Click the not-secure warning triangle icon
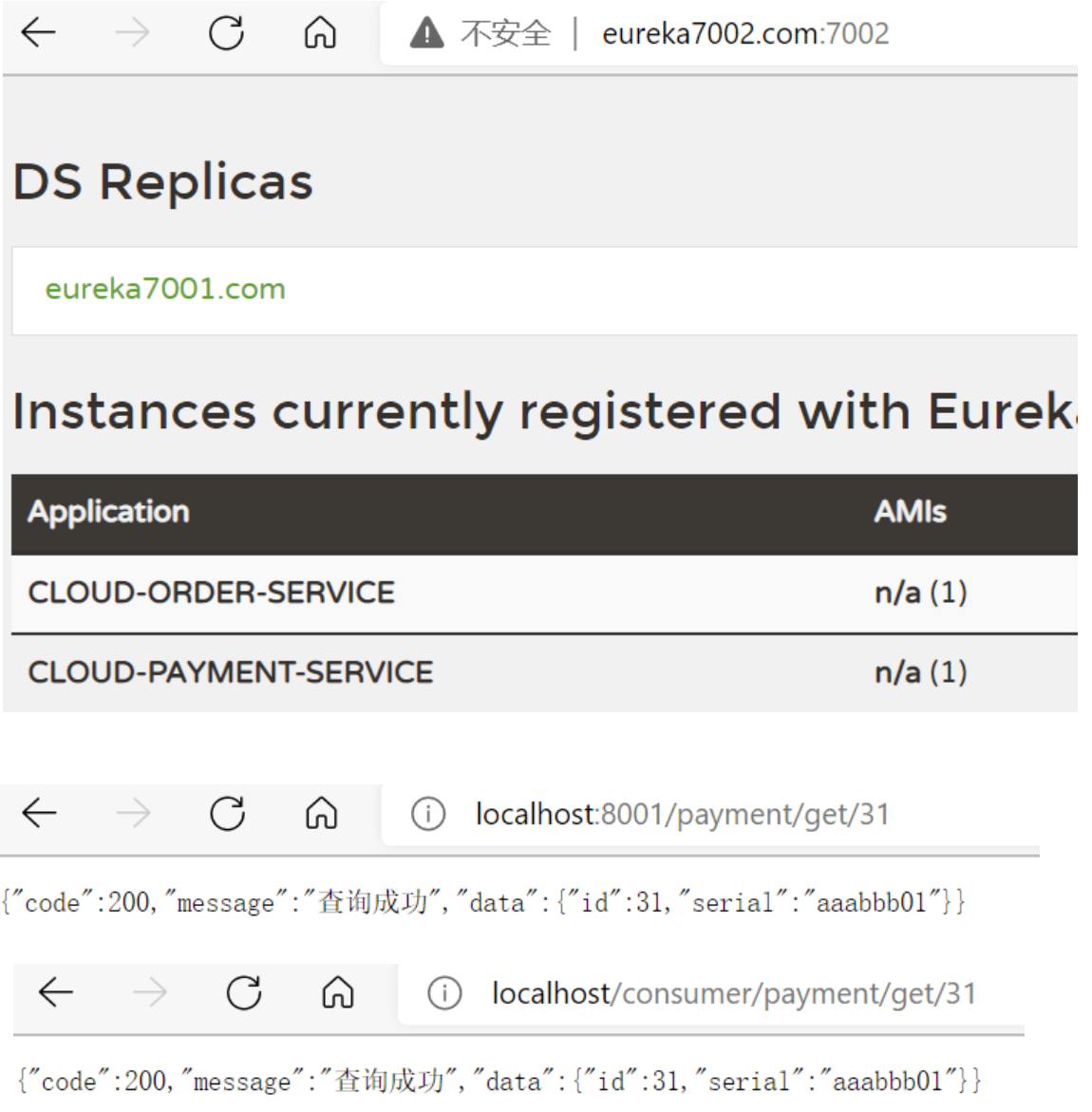The height and width of the screenshot is (1112, 1092). coord(427,33)
